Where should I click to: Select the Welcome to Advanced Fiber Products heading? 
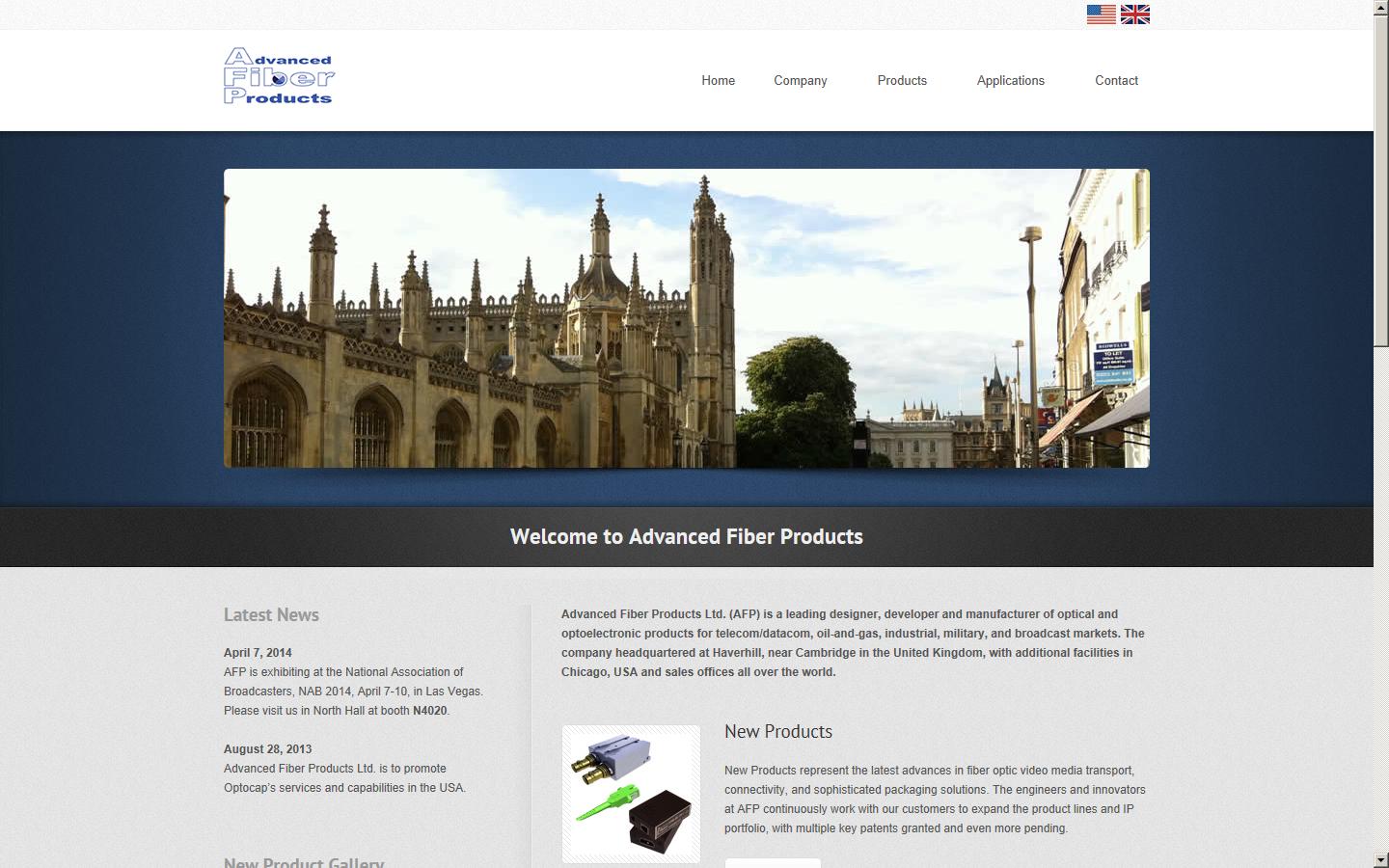point(686,536)
